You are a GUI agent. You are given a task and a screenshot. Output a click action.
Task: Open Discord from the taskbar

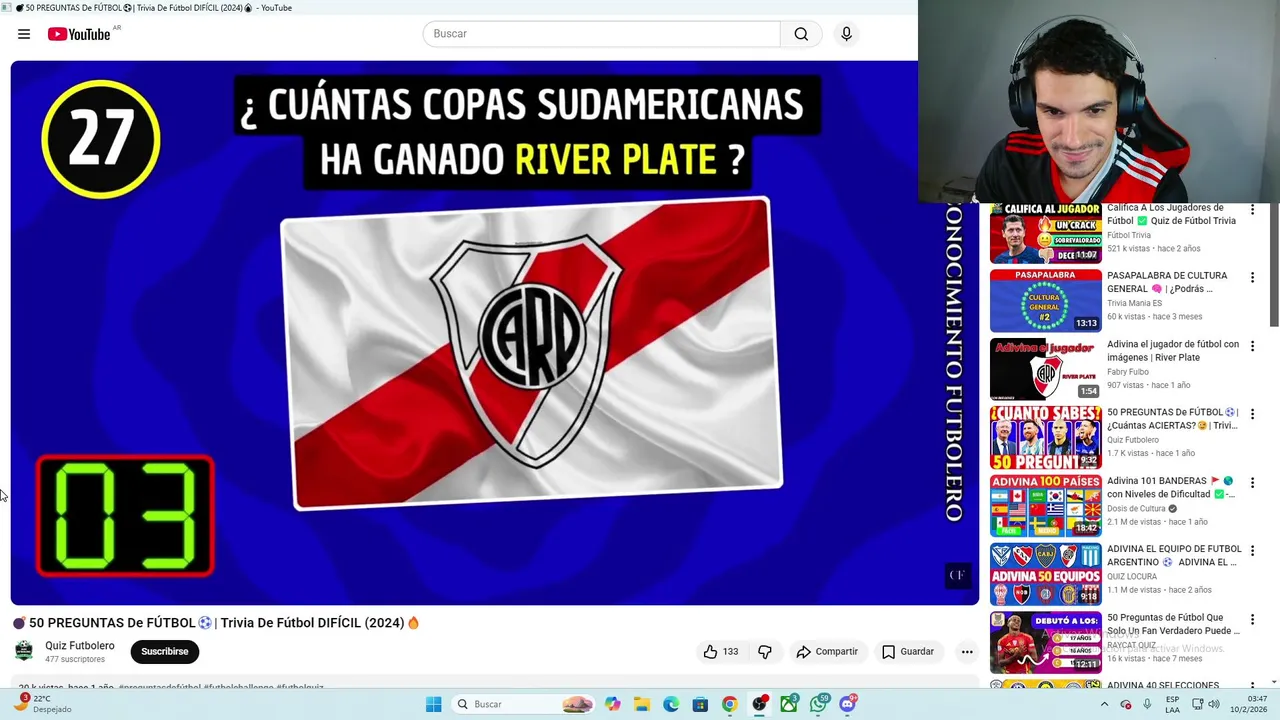point(848,705)
